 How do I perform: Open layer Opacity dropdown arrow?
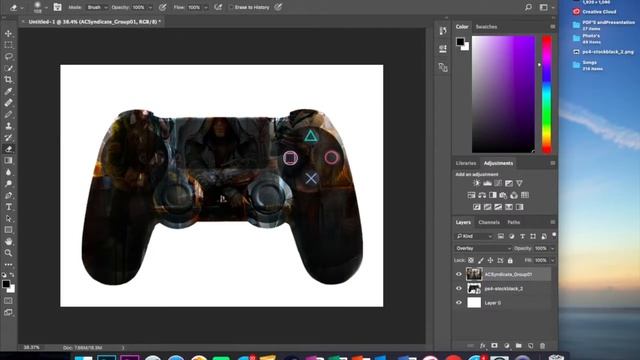point(552,248)
